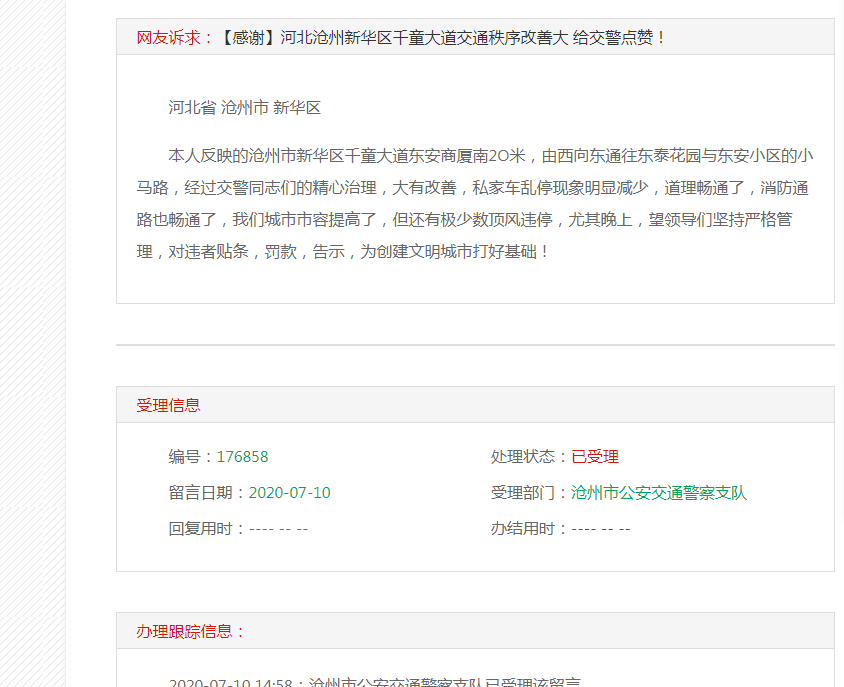This screenshot has height=687, width=844.
Task: Click the horizontal divider below the complaint box
Action: coord(475,345)
